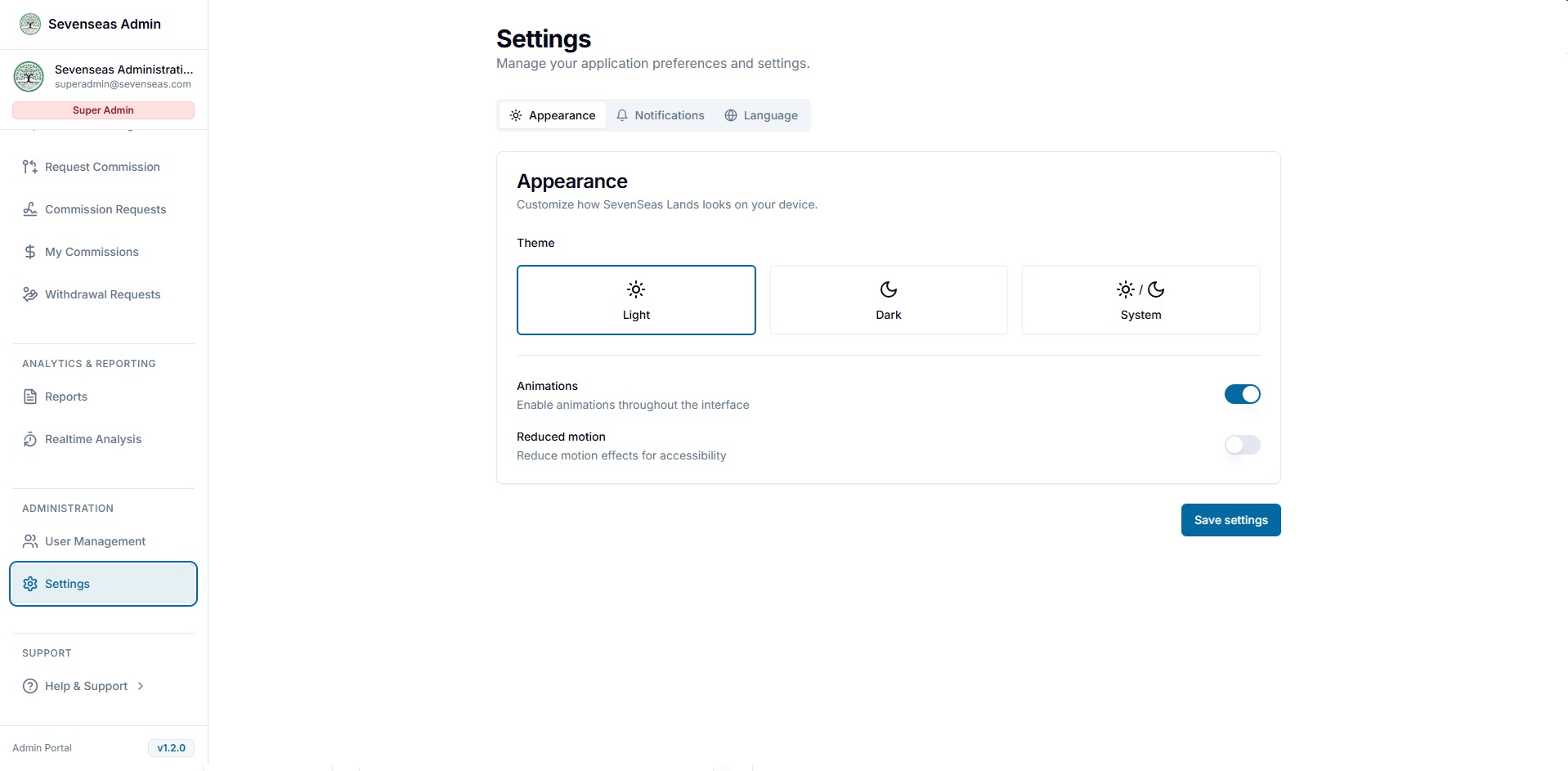Open the Appearance tab
The width and height of the screenshot is (1568, 771).
coord(553,115)
